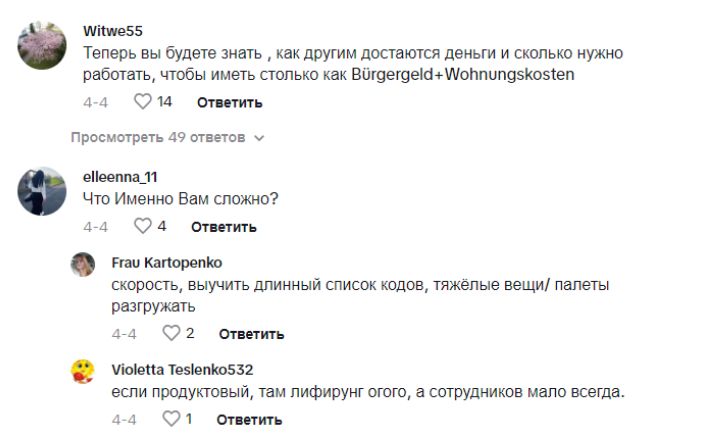The image size is (705, 447).
Task: Click 'Ответить' under Frau Kartopenko's reply
Action: (251, 334)
